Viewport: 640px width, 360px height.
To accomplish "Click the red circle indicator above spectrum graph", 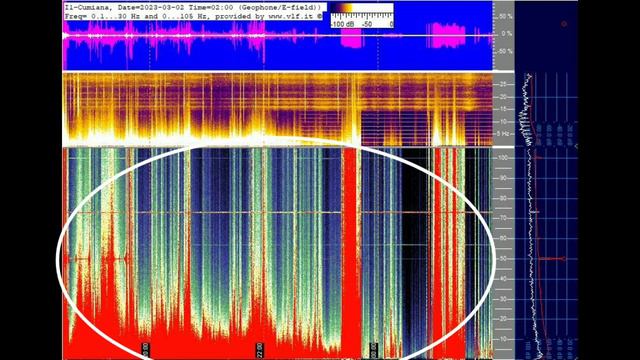I will 564,24.
